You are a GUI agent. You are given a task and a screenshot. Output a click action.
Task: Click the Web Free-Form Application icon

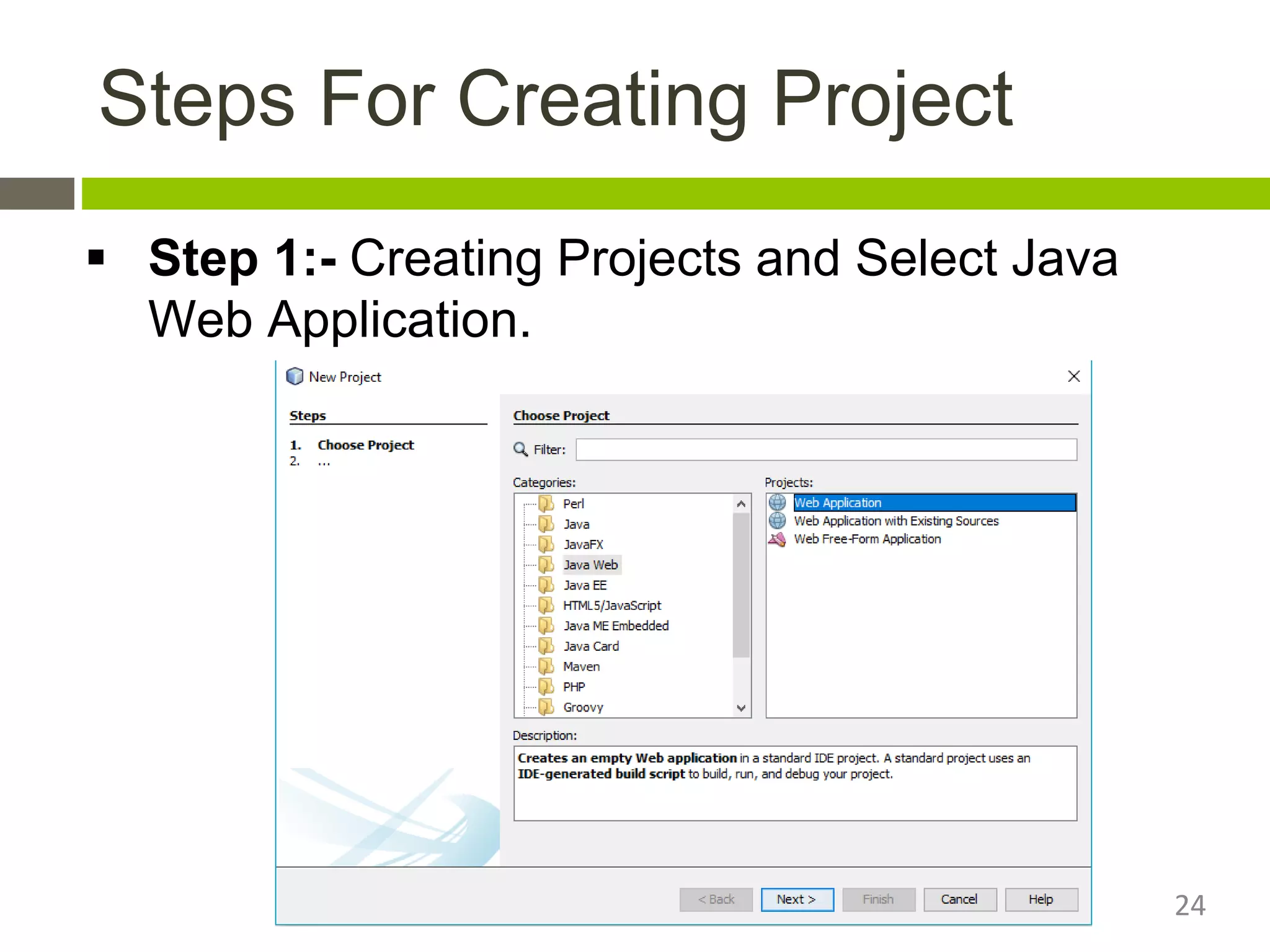click(x=777, y=539)
